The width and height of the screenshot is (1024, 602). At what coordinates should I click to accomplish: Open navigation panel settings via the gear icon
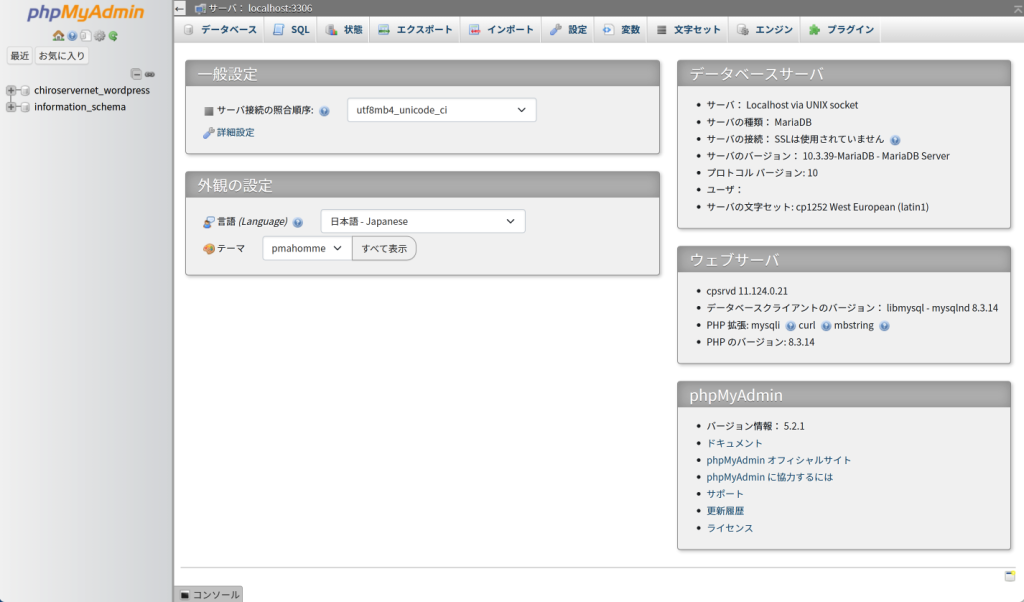tap(99, 36)
